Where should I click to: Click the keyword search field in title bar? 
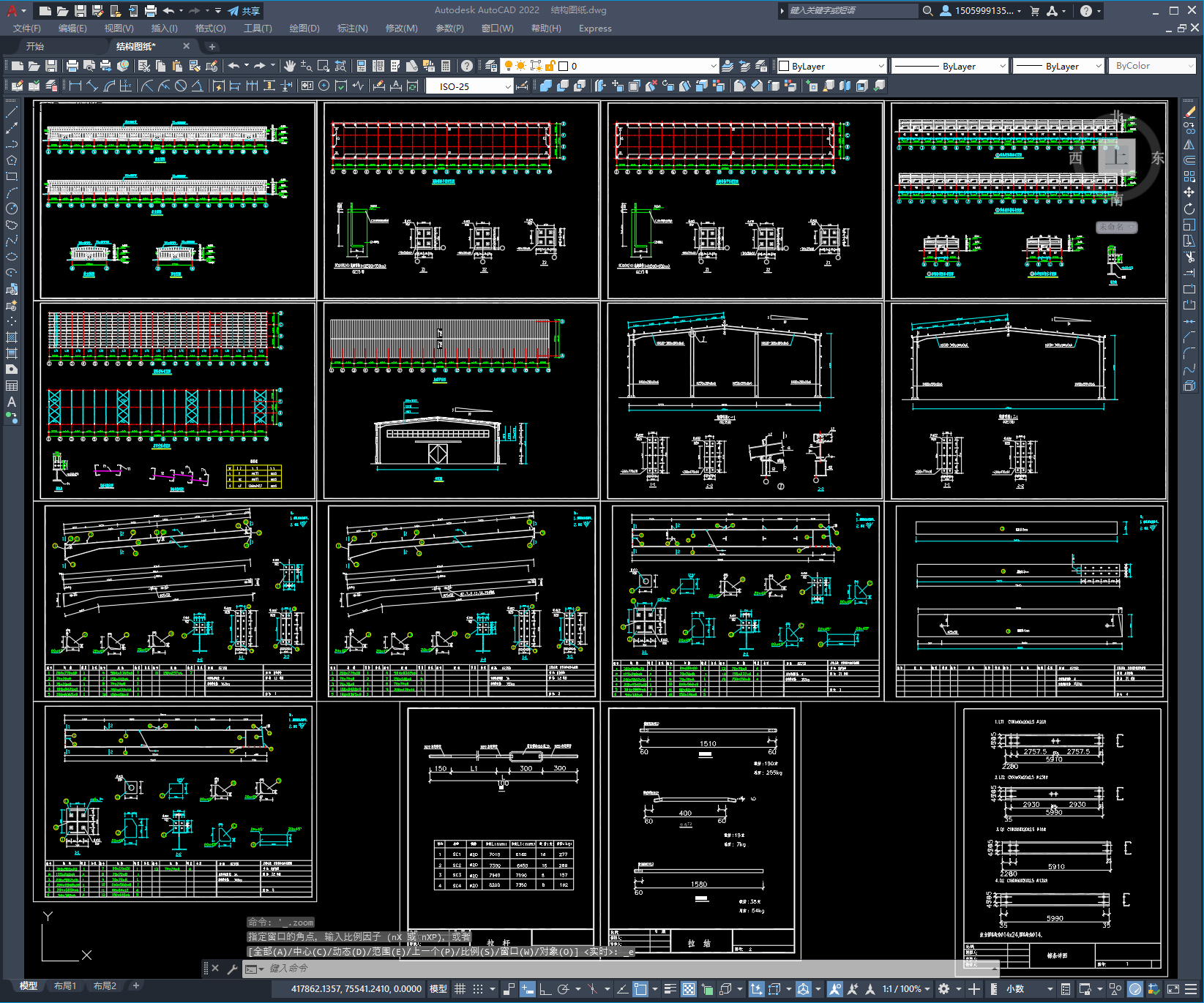coord(853,10)
